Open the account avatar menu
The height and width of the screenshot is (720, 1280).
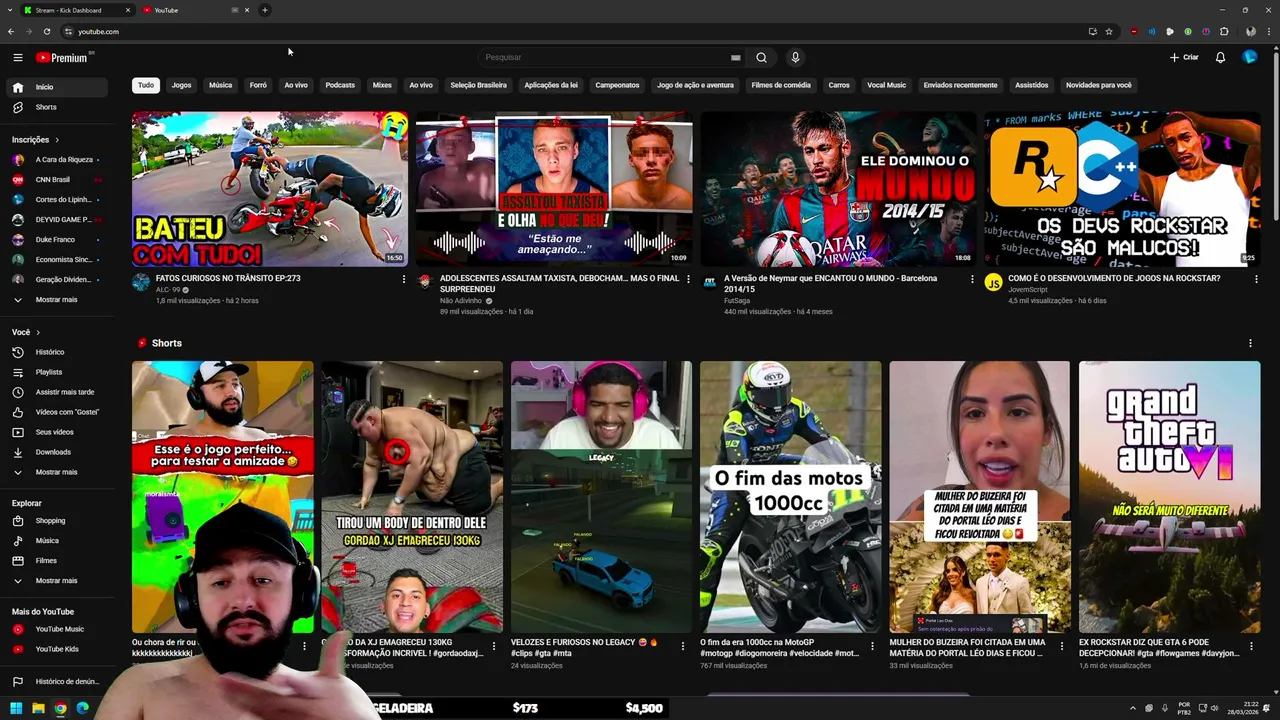1249,57
